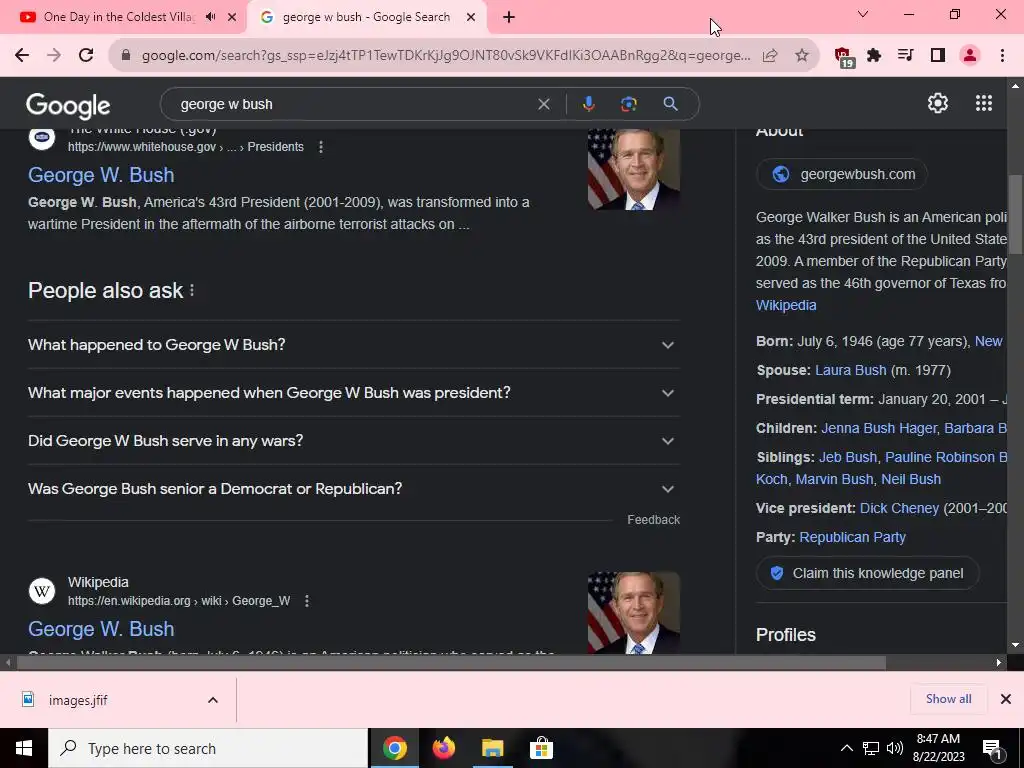Click the vertical scrollbar thumb
The height and width of the screenshot is (768, 1024).
point(1015,214)
